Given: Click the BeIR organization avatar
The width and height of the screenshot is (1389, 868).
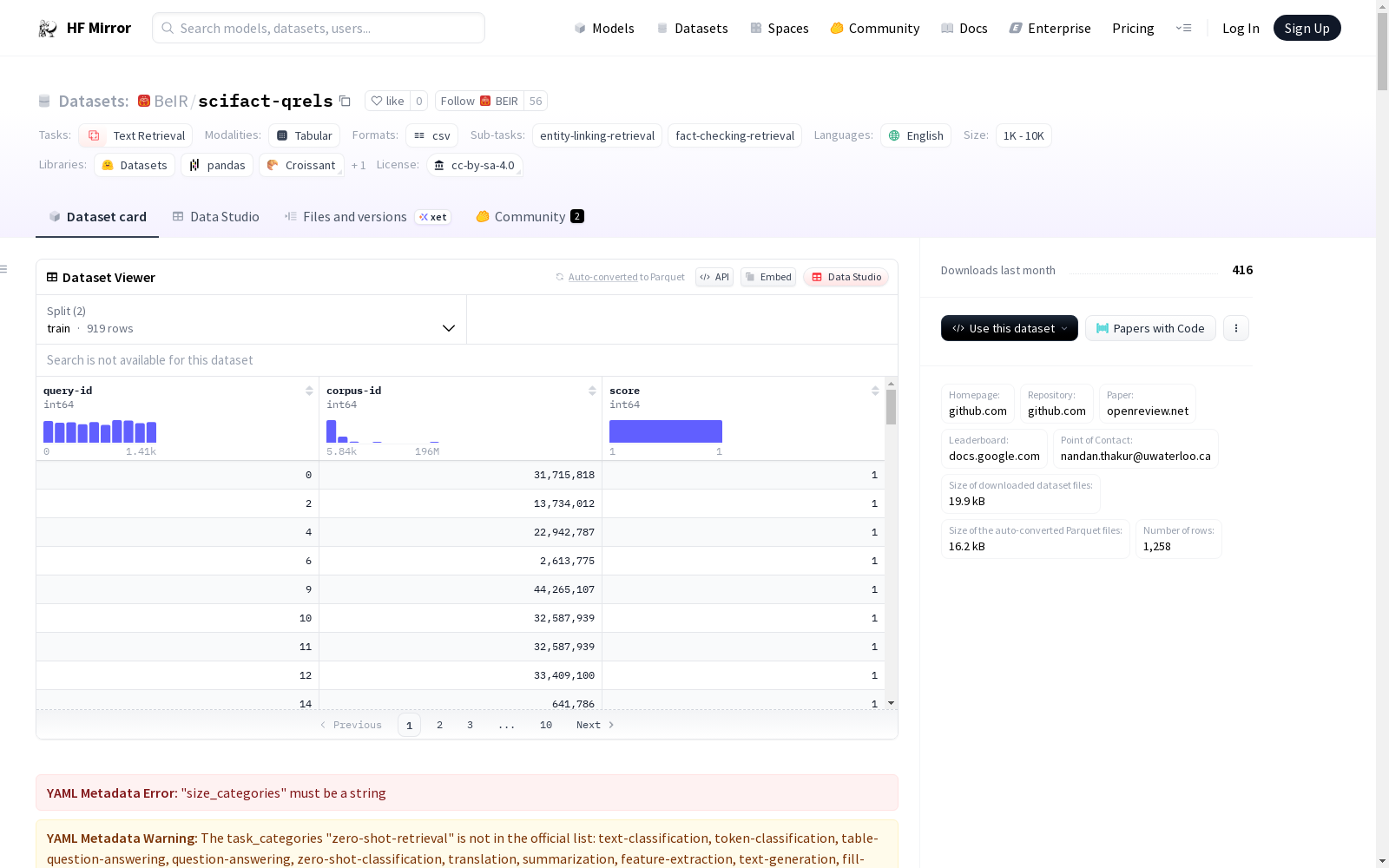Looking at the screenshot, I should tap(144, 101).
